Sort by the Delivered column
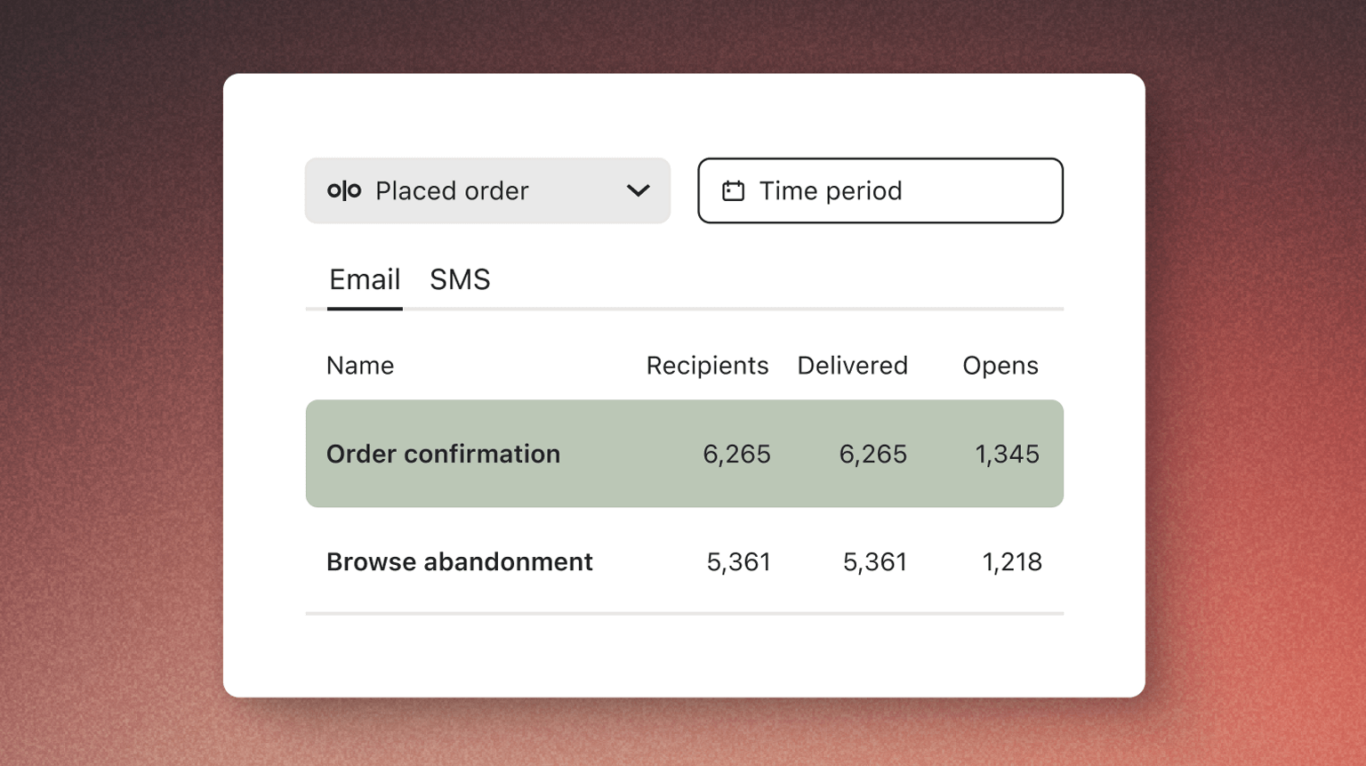The height and width of the screenshot is (766, 1366). pos(852,365)
